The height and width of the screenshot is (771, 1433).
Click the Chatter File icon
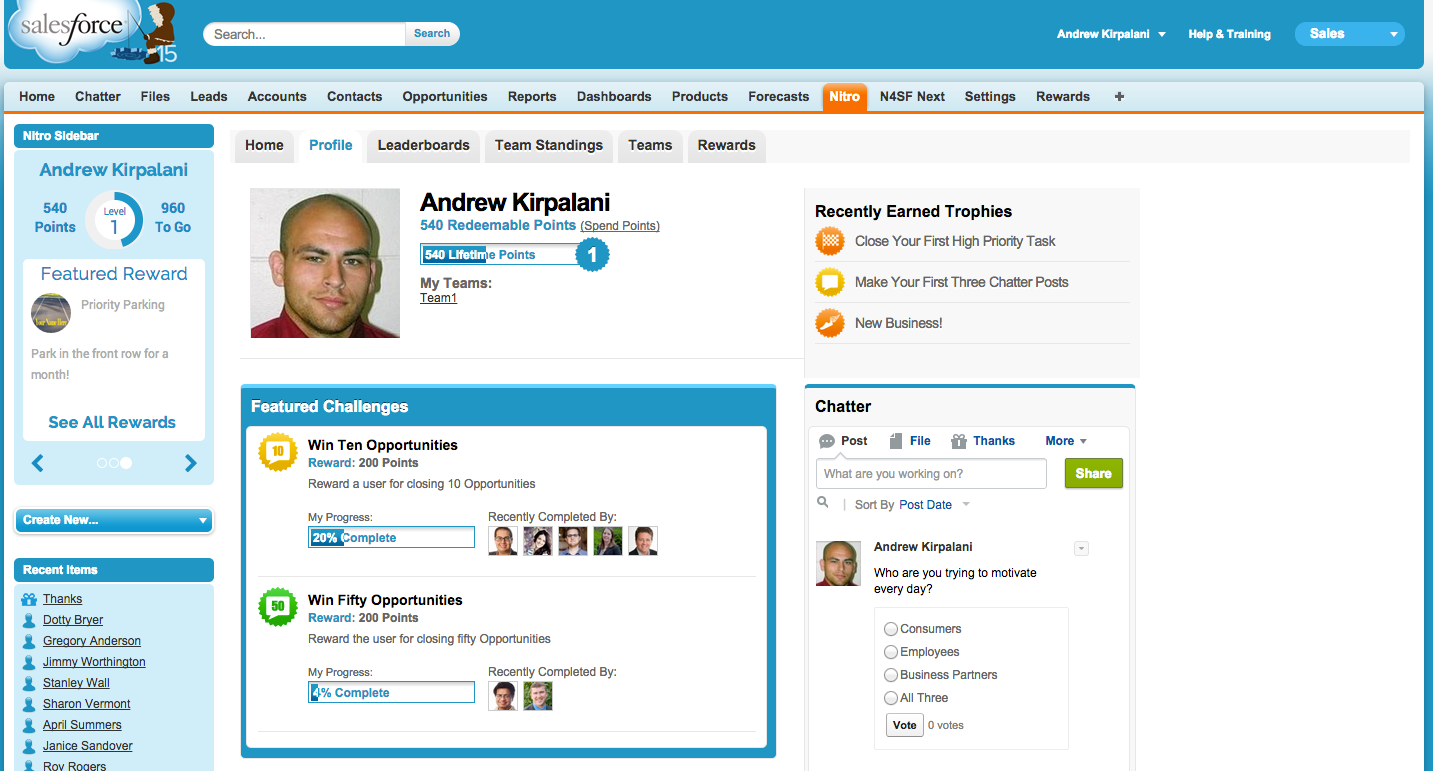click(x=896, y=441)
